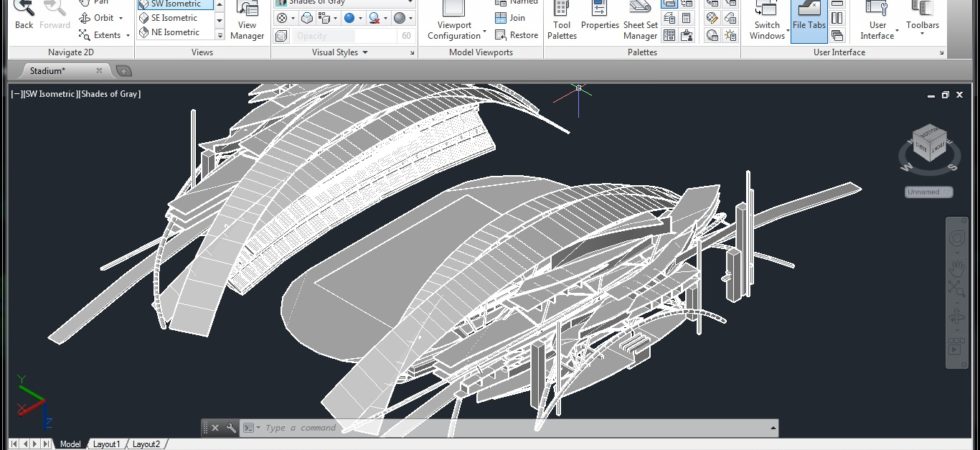This screenshot has width=980, height=450.
Task: Open the blue sphere shading dropdown arrow
Action: [361, 19]
